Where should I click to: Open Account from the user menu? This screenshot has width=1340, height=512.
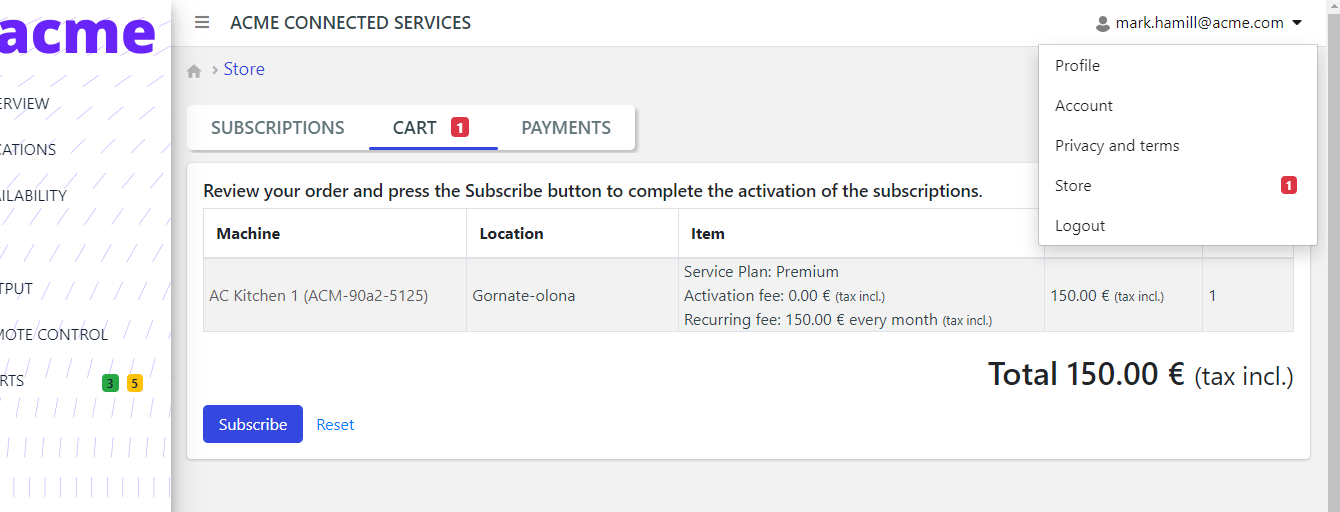click(x=1084, y=106)
